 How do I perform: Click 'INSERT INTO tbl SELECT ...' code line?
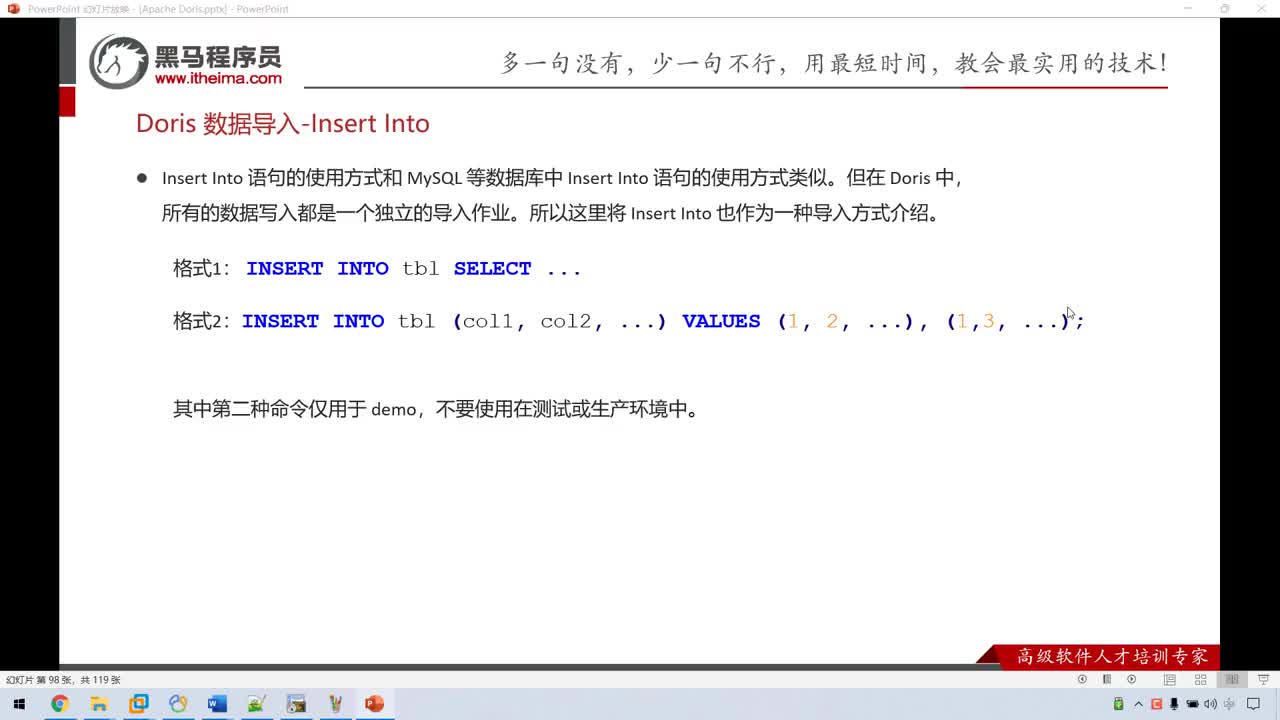414,269
